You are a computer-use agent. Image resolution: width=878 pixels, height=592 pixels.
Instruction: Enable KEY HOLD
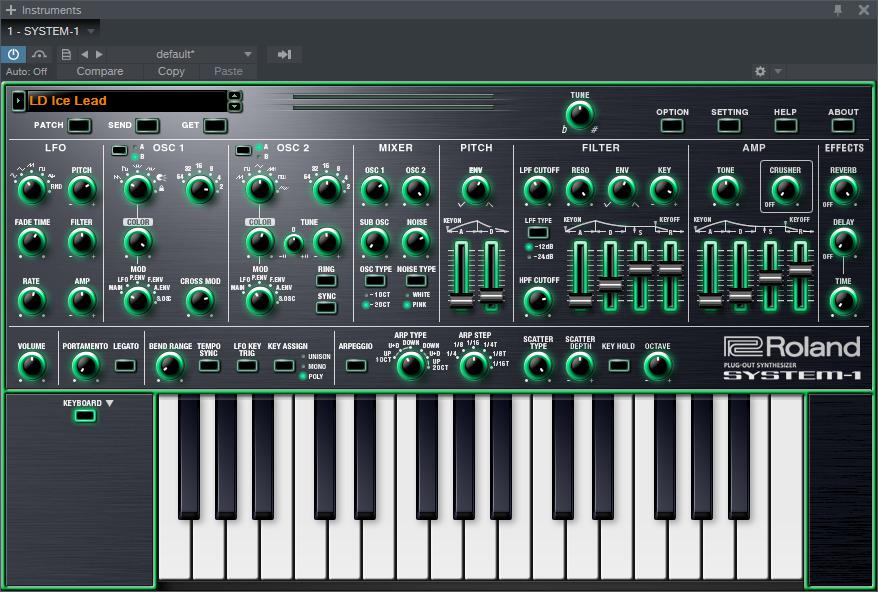[x=620, y=366]
